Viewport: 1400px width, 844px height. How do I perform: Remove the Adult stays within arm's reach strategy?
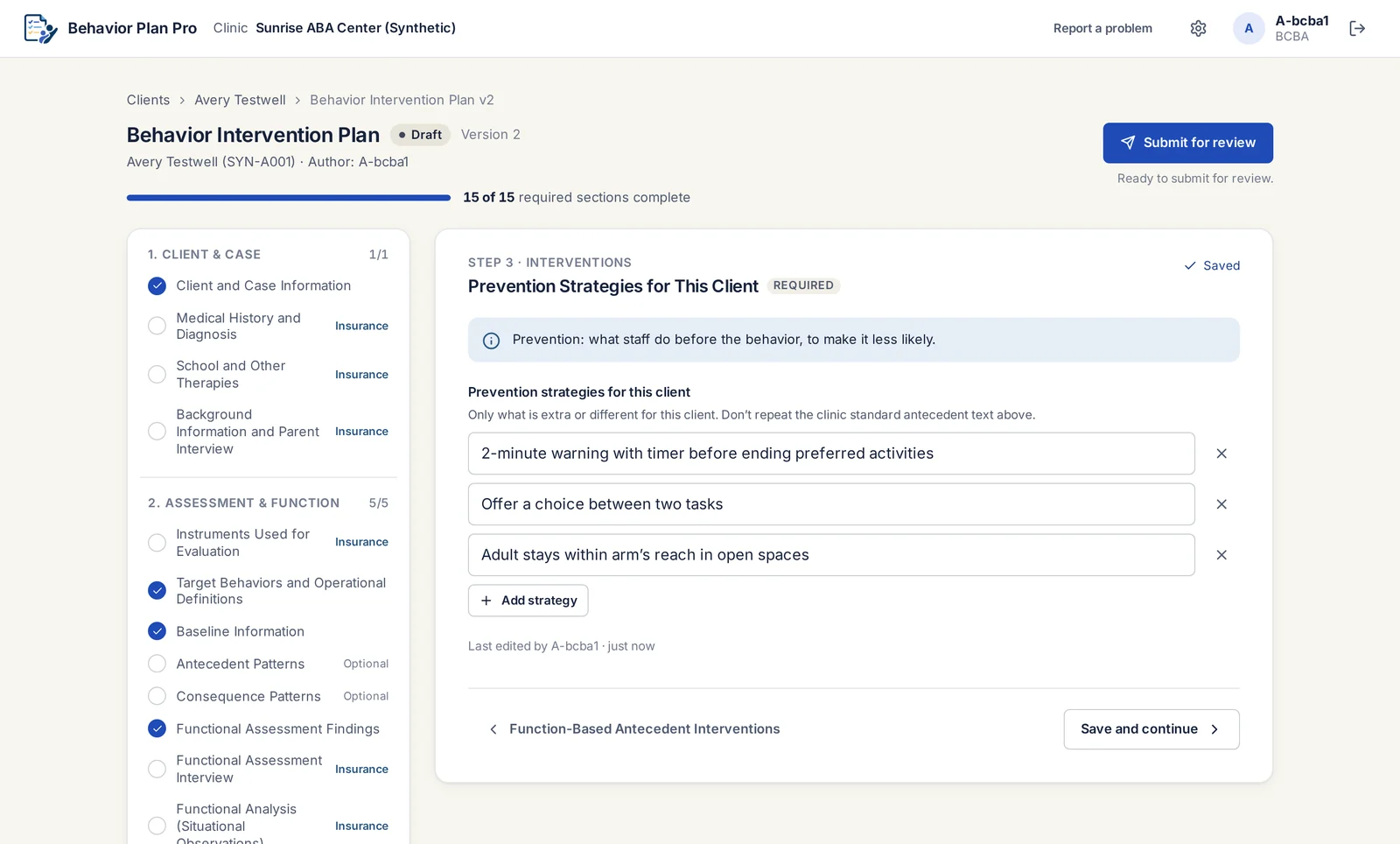tap(1221, 555)
